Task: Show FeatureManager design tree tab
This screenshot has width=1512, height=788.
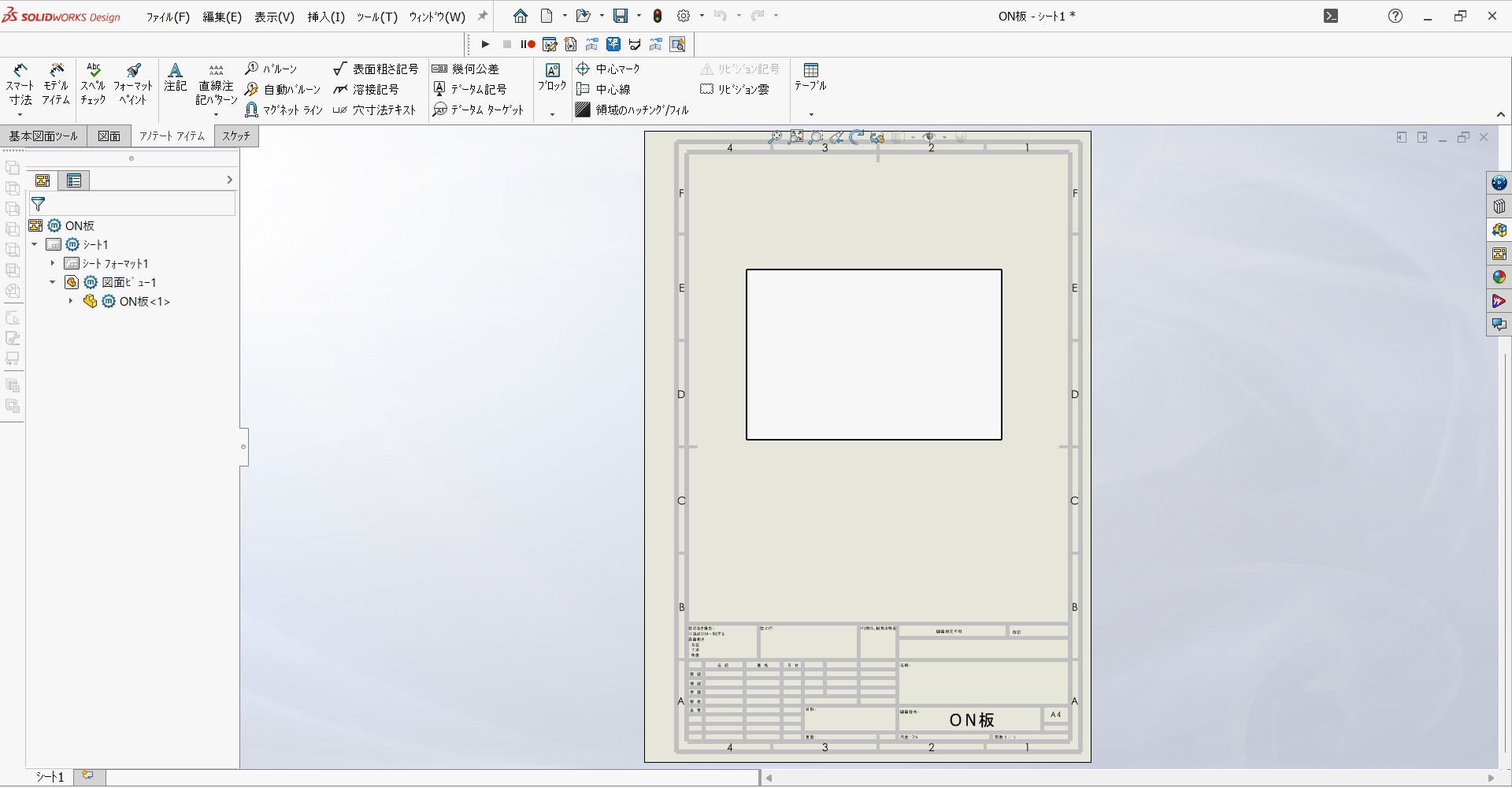Action: pos(43,180)
